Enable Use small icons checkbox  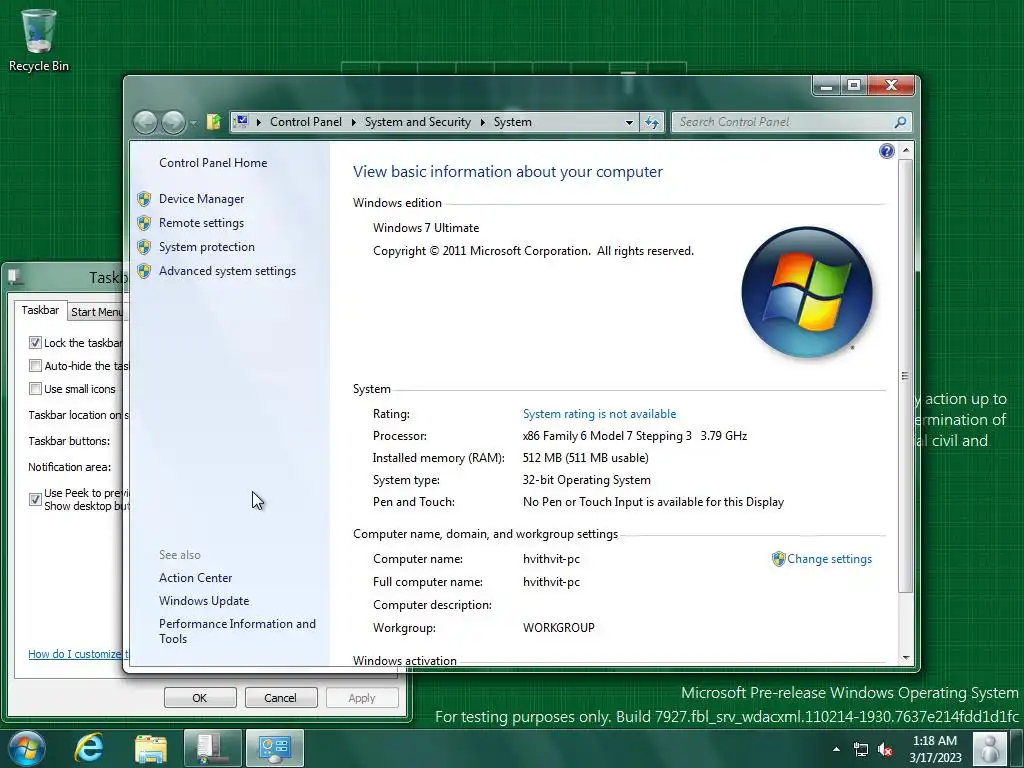point(35,389)
